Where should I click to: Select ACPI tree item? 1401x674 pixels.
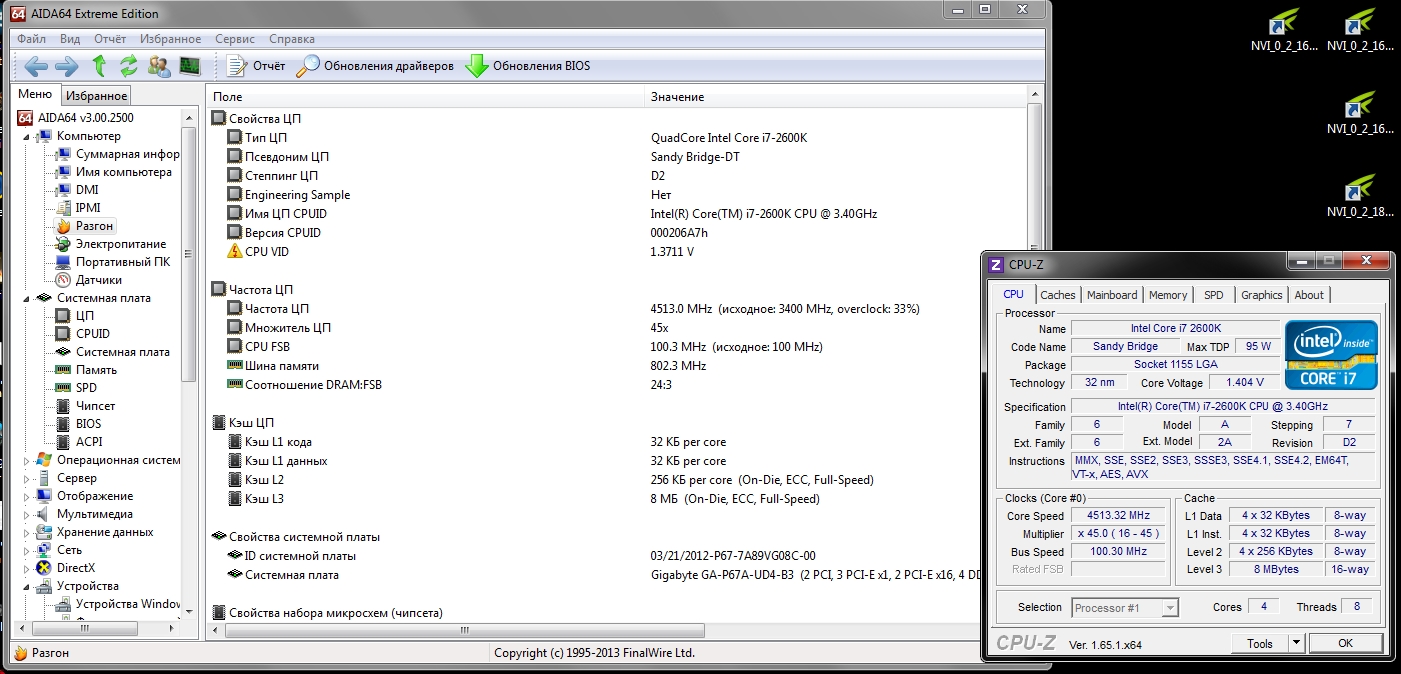coord(78,442)
